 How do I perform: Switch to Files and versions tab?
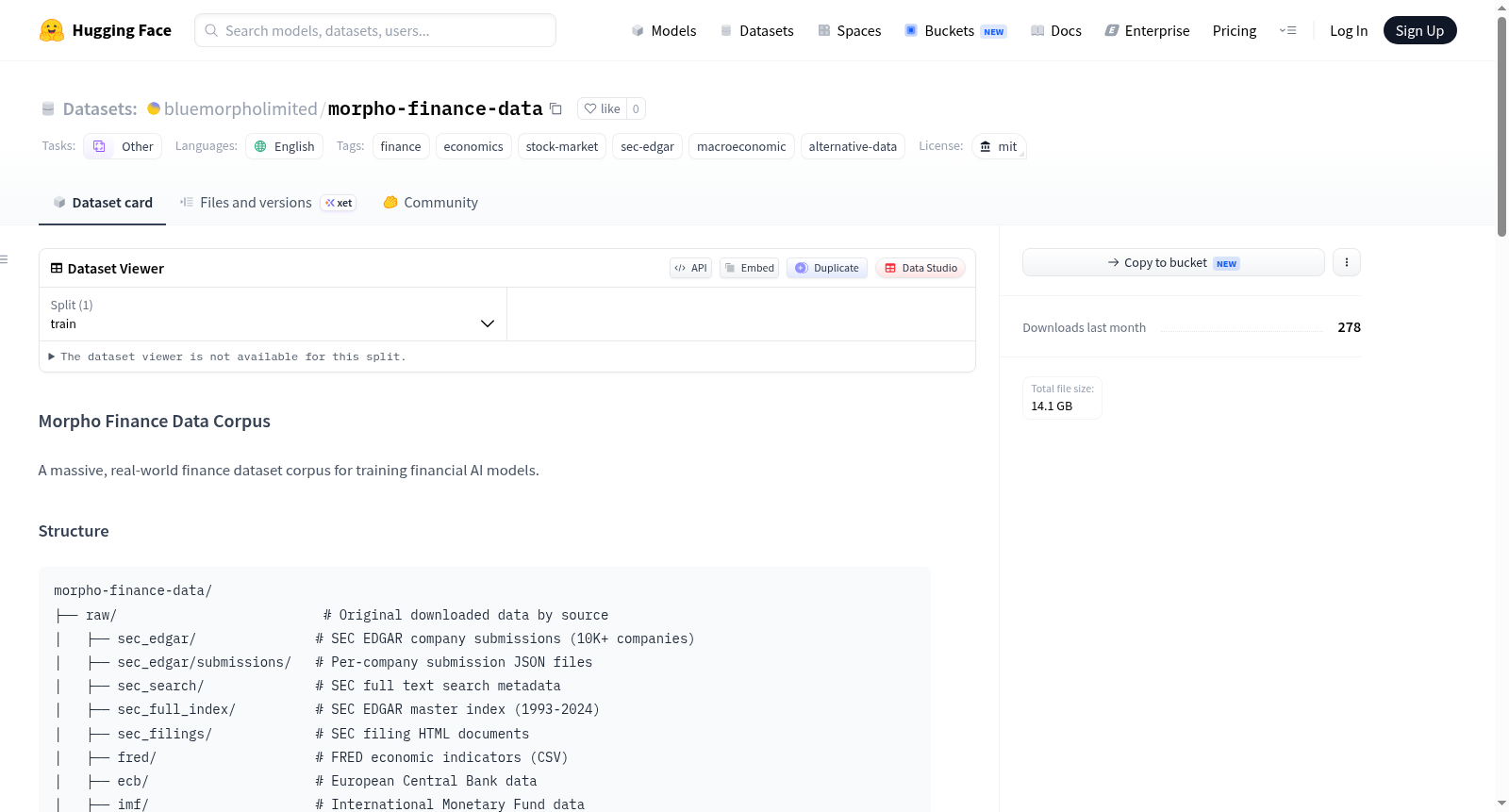click(268, 202)
